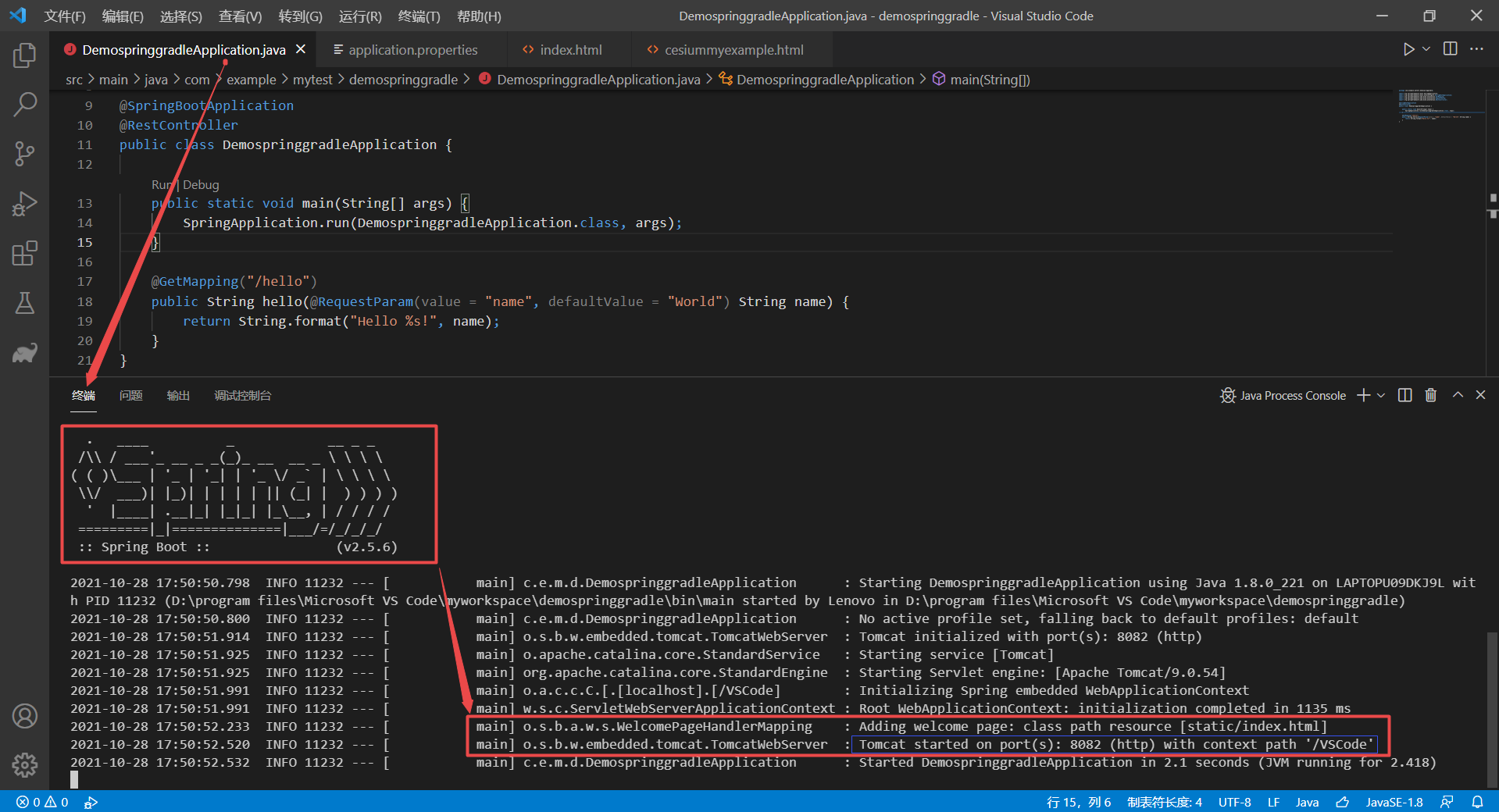Maximize the panel size with chevron
Viewport: 1499px width, 812px height.
(1458, 396)
